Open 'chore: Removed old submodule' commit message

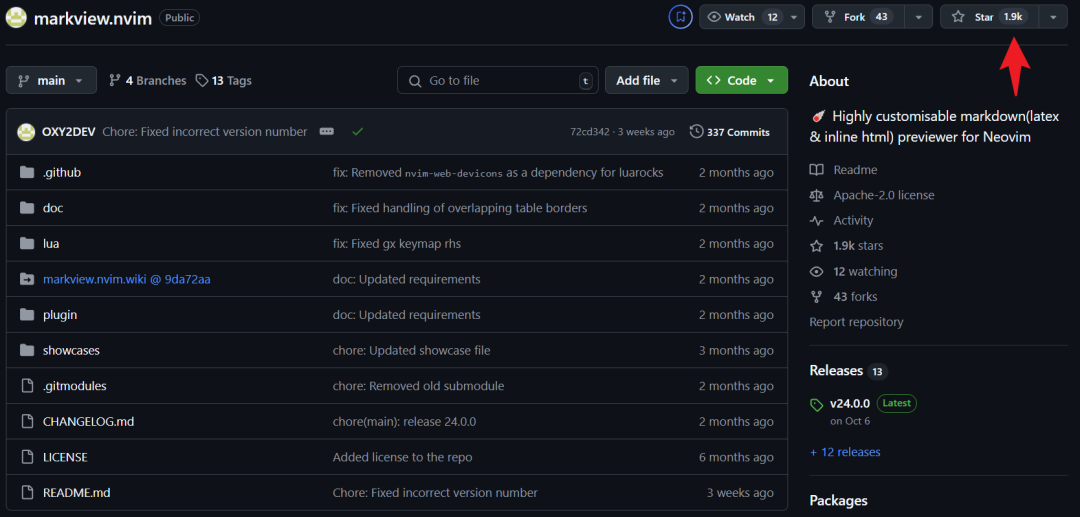(x=418, y=386)
